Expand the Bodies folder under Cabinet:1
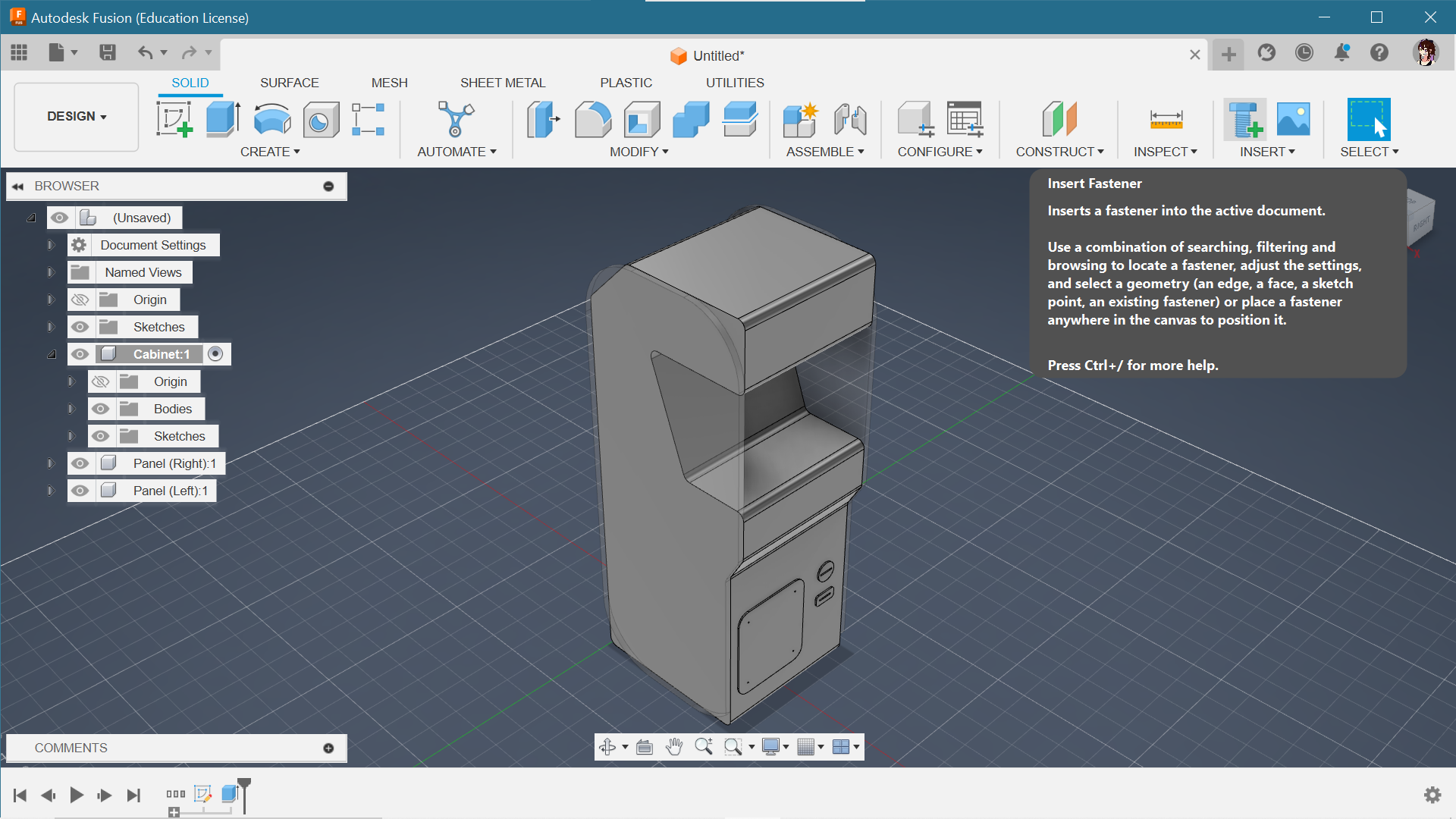The width and height of the screenshot is (1456, 819). click(71, 408)
